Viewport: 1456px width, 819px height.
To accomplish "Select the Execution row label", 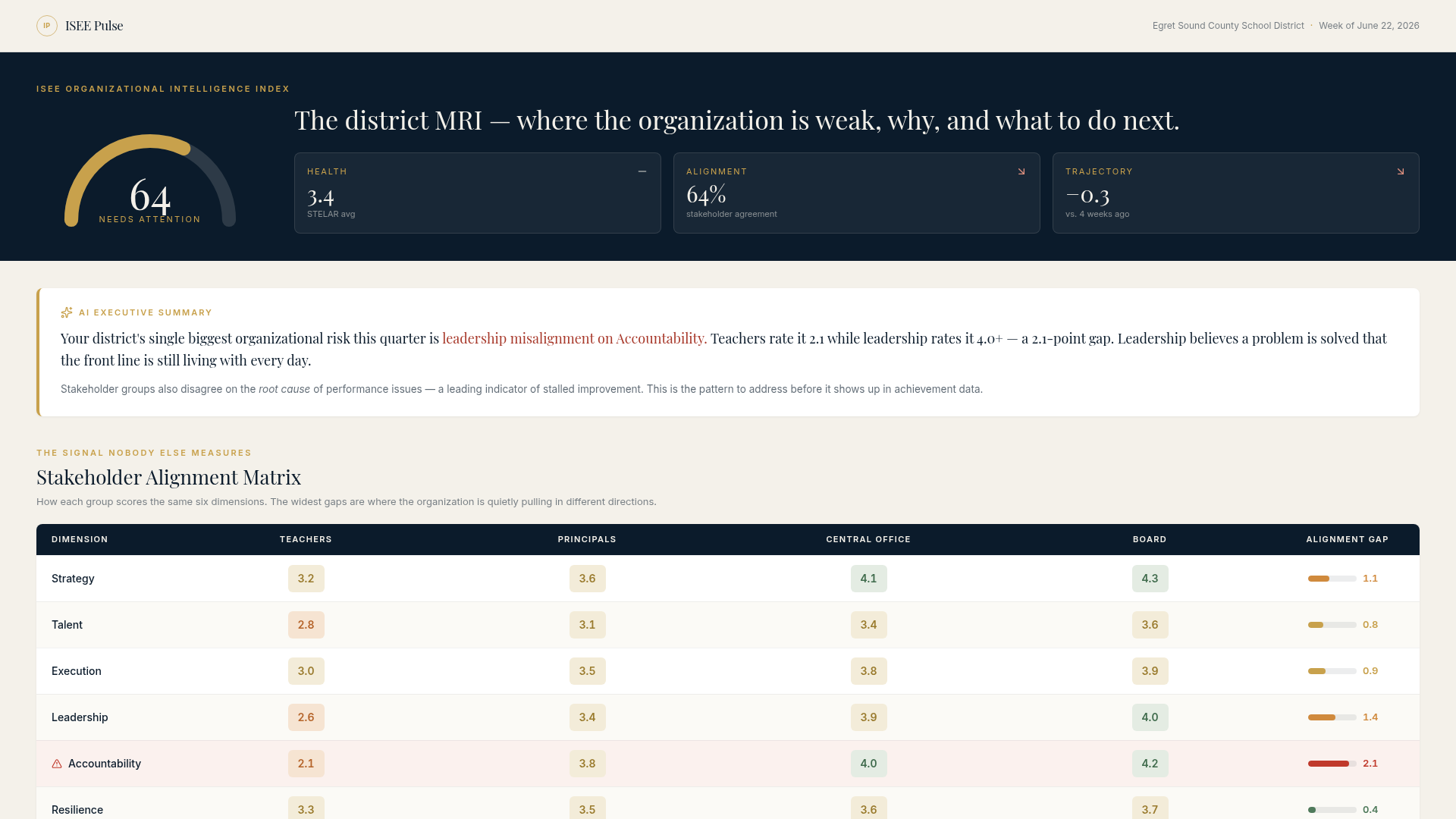I will pos(77,671).
